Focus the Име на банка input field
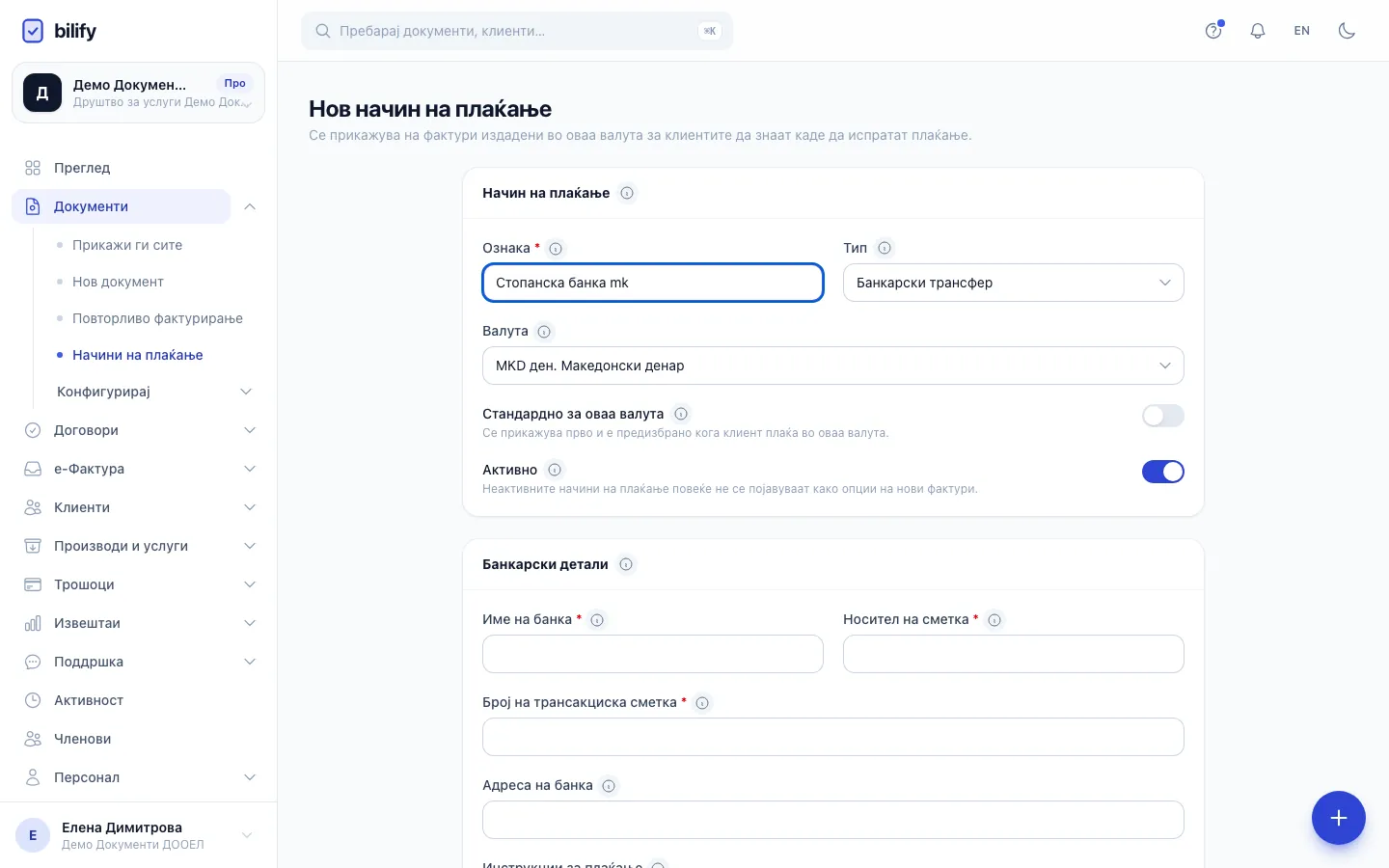 click(x=653, y=654)
